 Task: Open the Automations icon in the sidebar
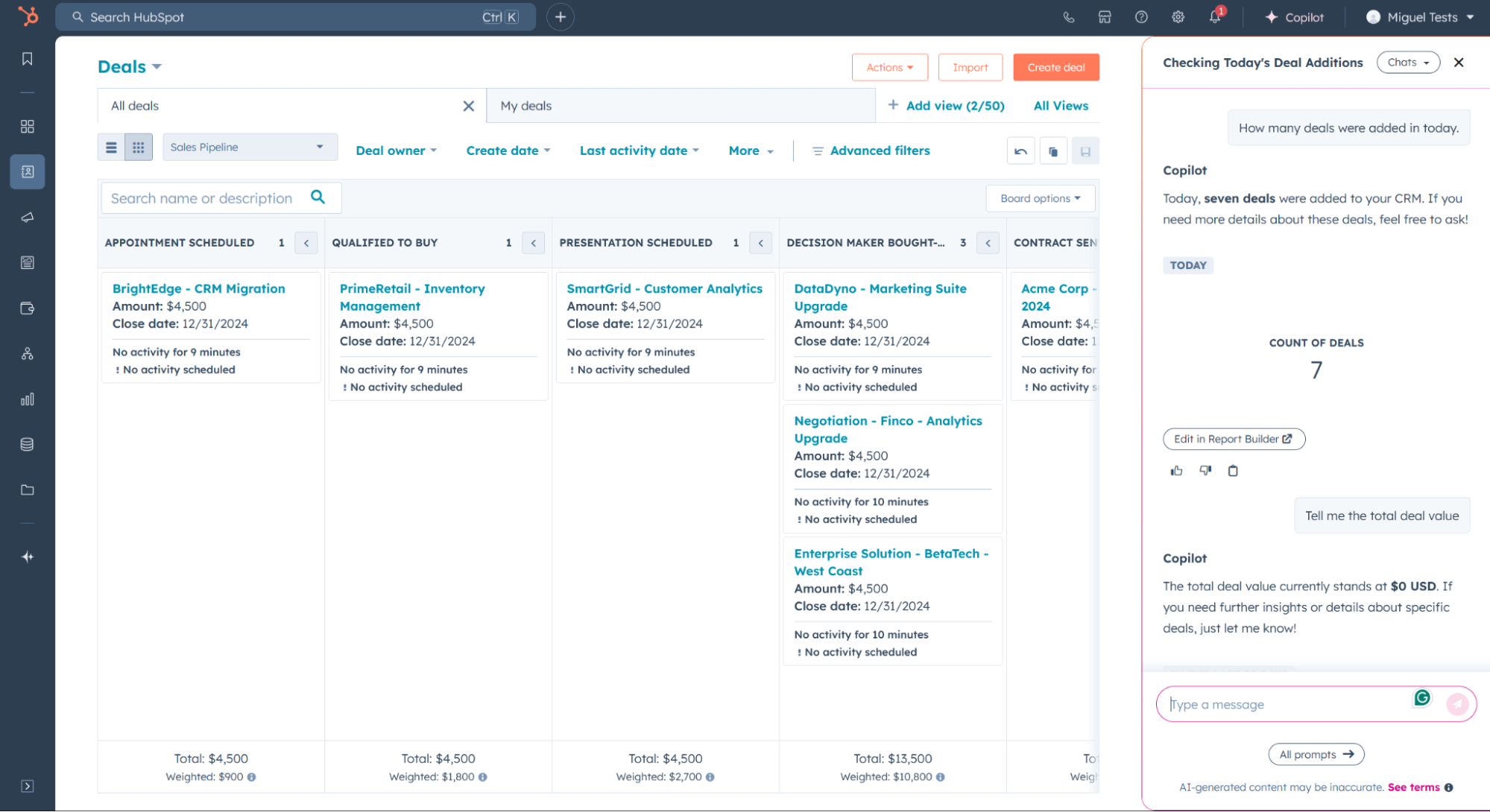28,354
